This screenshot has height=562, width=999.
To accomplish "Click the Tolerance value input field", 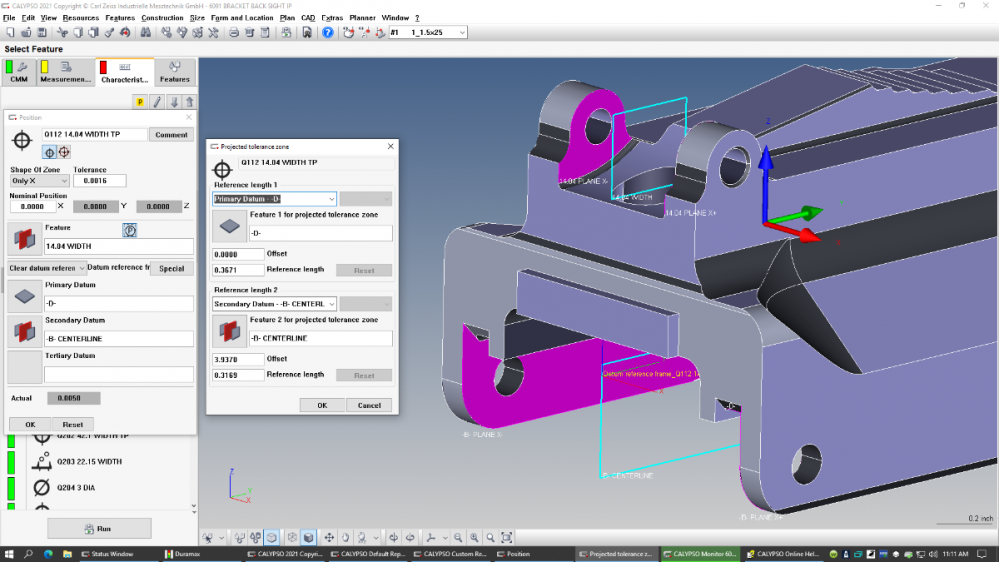I will point(99,181).
